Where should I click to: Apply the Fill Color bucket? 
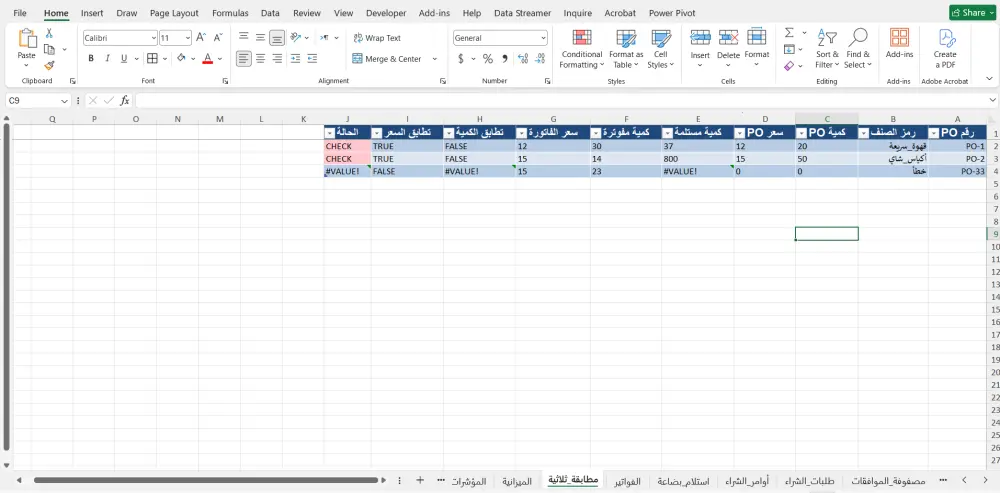(x=181, y=59)
